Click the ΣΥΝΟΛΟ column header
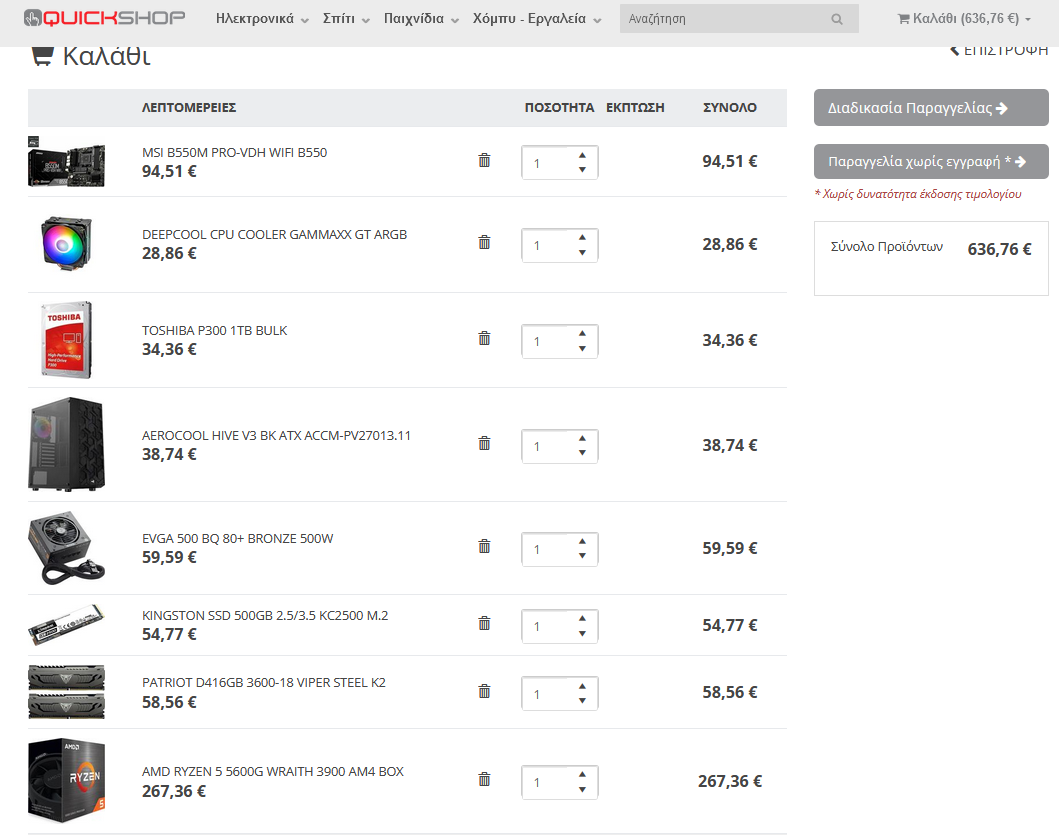 (x=729, y=107)
